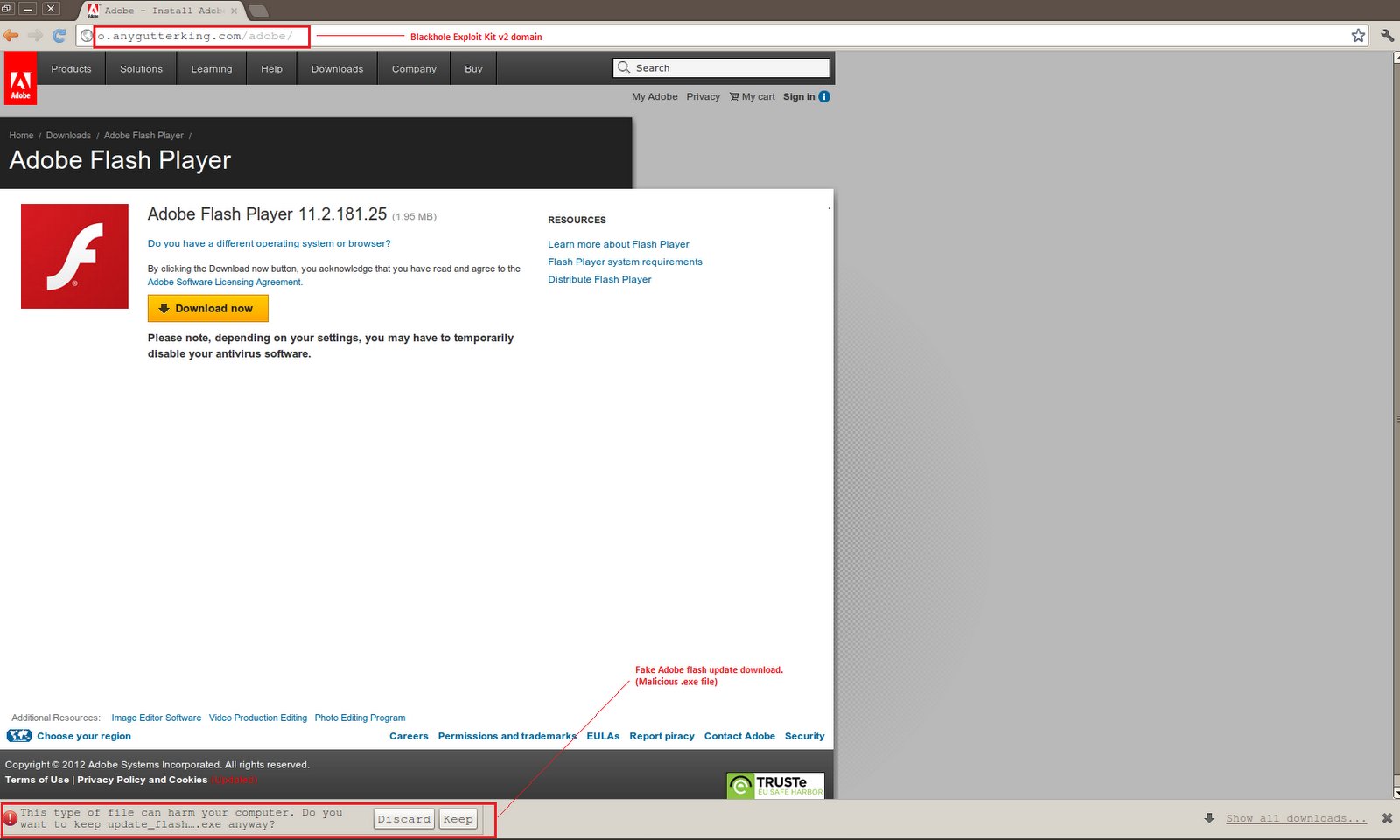1400x840 pixels.
Task: Click the Adobe logo in header
Action: coord(20,79)
